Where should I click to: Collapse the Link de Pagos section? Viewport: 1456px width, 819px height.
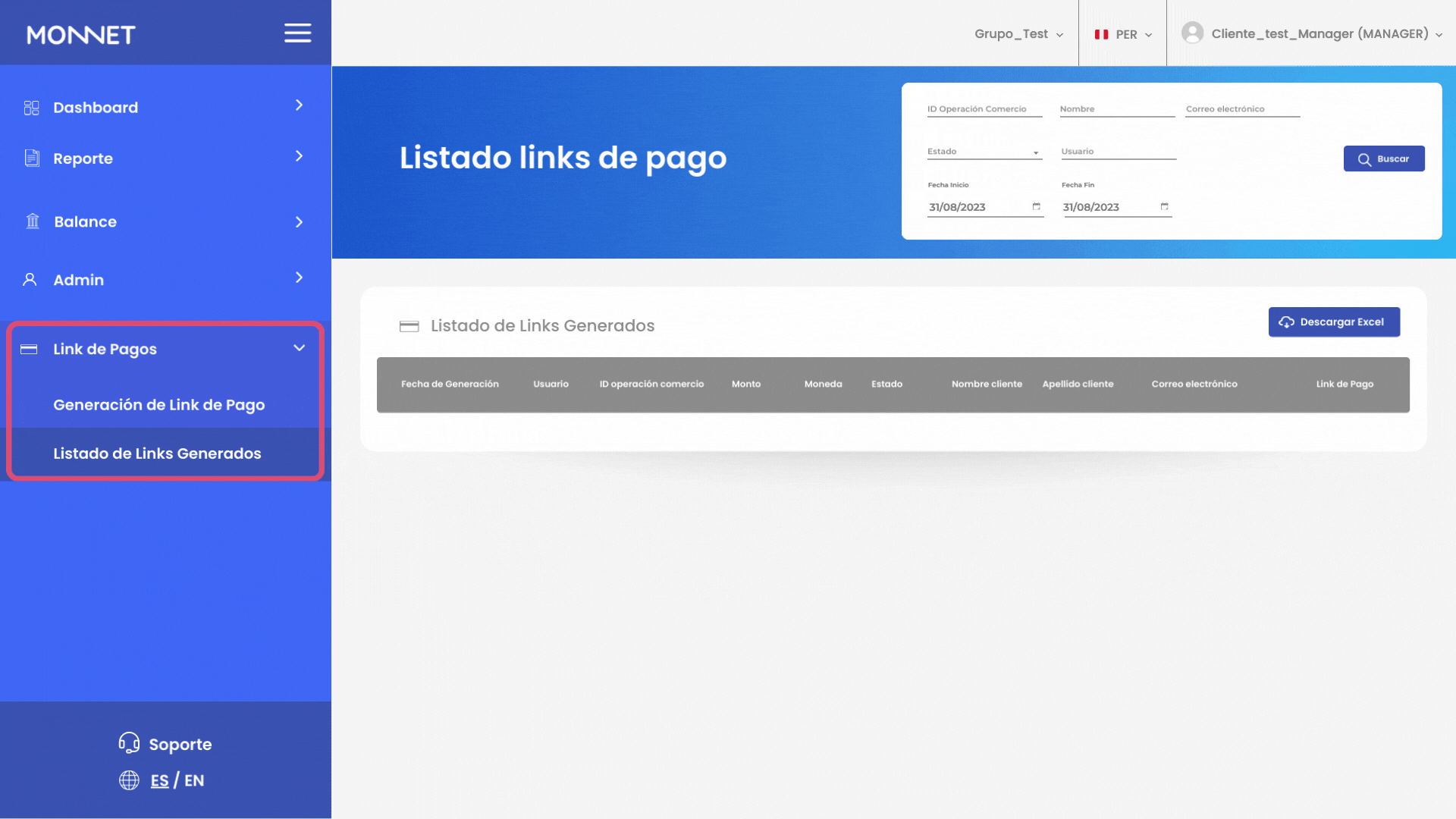pyautogui.click(x=299, y=348)
